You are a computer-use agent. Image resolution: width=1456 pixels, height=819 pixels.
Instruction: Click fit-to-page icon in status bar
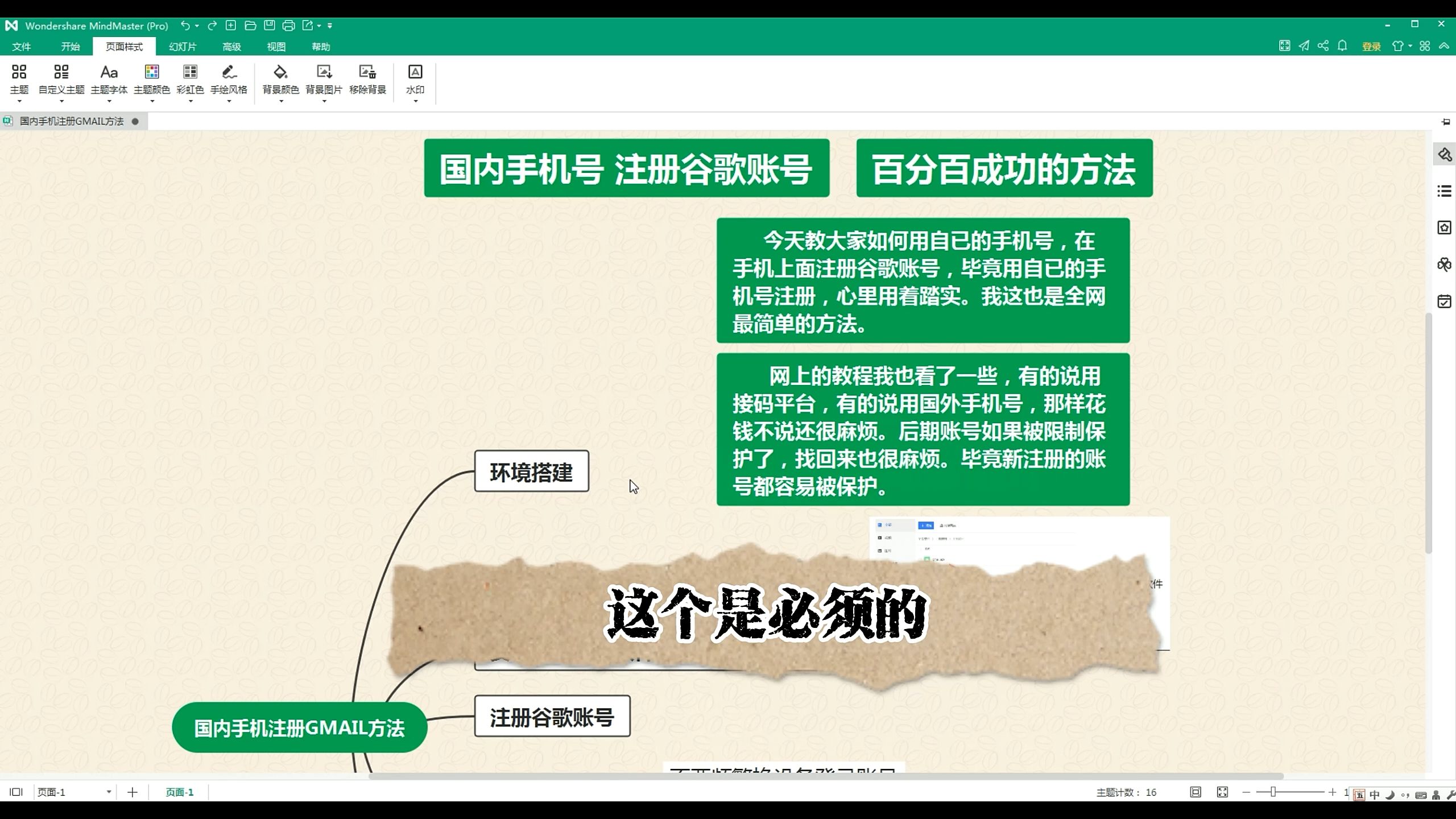tap(1196, 792)
